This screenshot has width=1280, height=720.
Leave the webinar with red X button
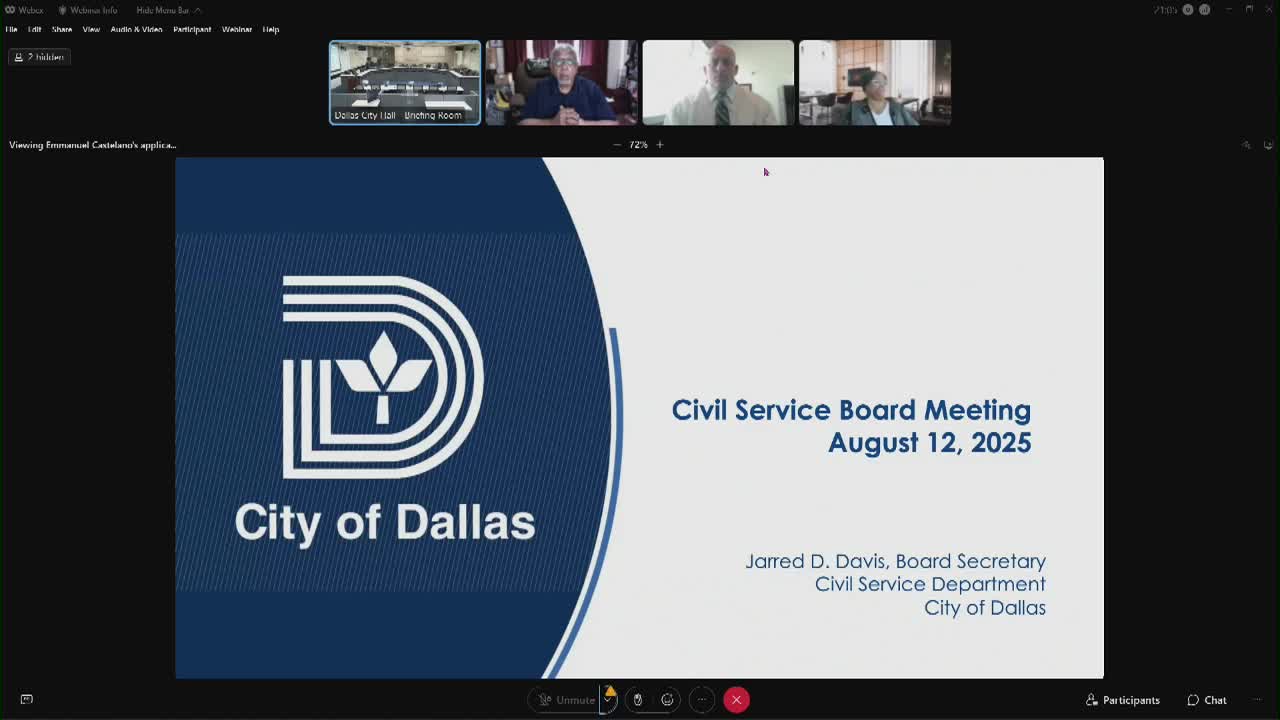pos(736,700)
